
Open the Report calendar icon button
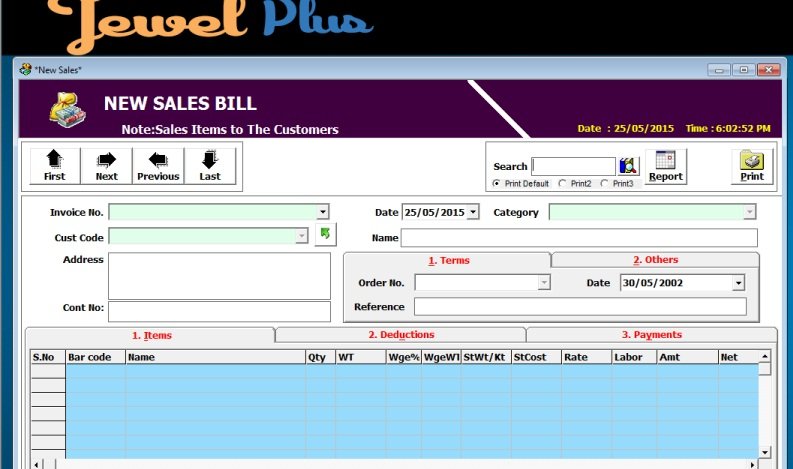click(665, 166)
